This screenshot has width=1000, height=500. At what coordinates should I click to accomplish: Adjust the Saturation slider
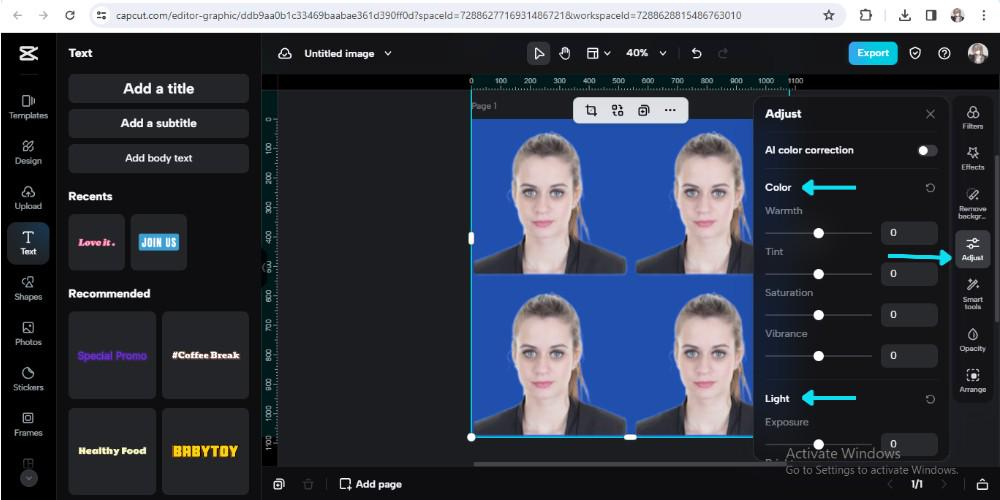[818, 315]
